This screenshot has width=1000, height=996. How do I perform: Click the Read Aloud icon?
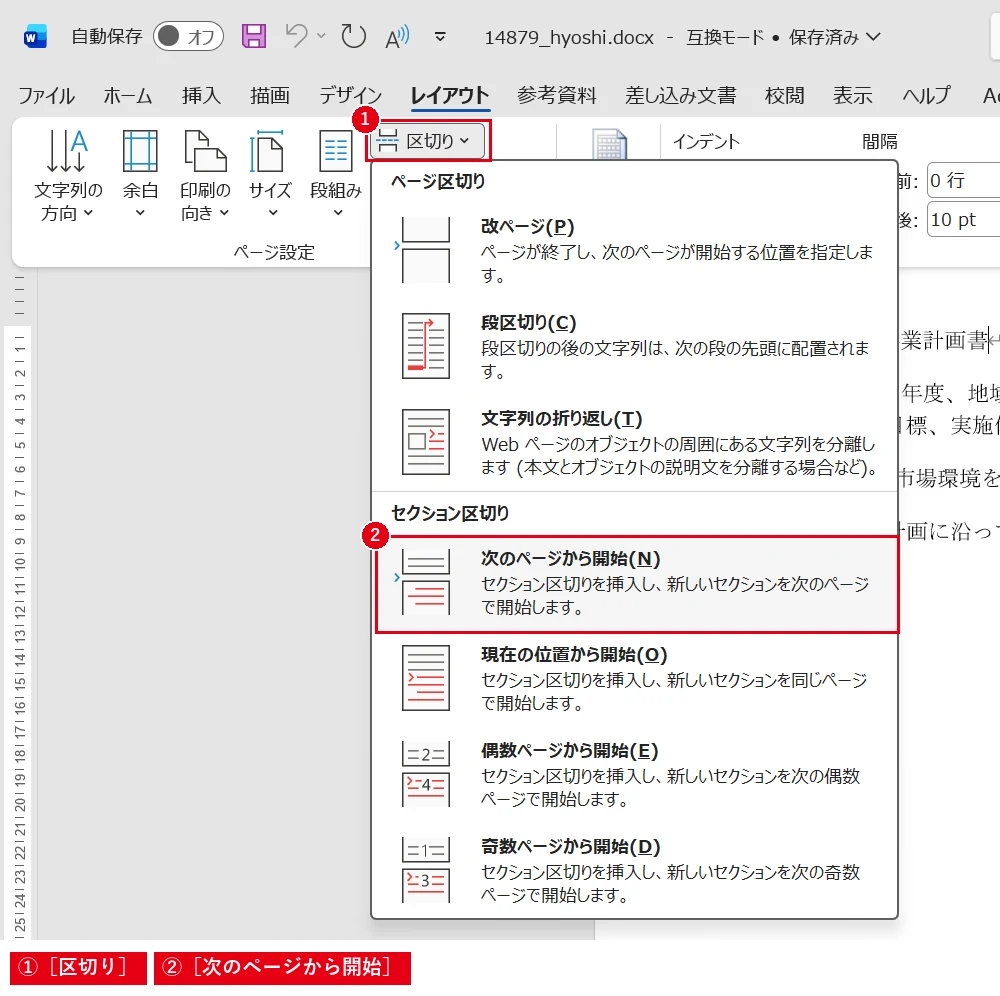[397, 37]
